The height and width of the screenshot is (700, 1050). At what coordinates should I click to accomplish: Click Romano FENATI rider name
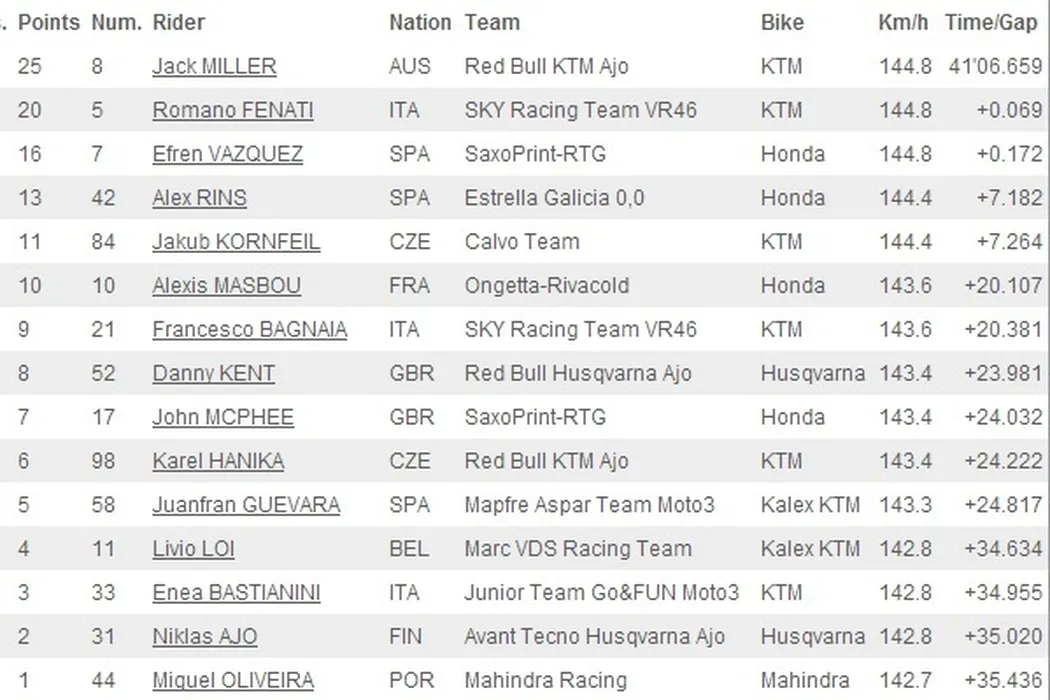(232, 111)
